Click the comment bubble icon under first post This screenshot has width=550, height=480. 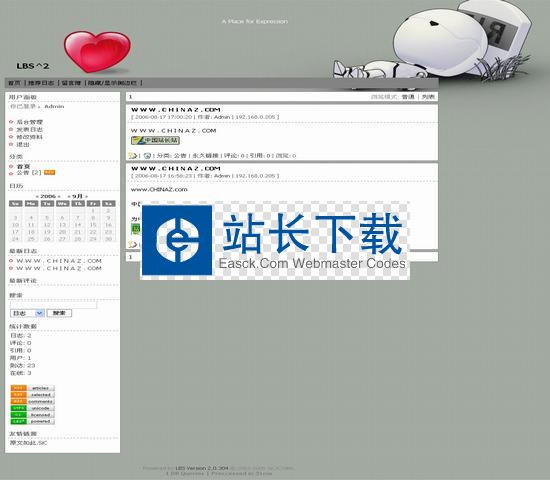pyautogui.click(x=133, y=155)
